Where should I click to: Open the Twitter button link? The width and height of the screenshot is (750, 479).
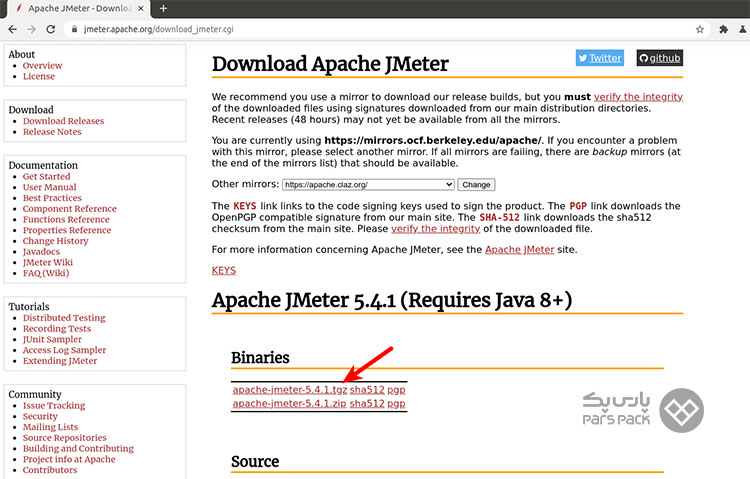(600, 58)
